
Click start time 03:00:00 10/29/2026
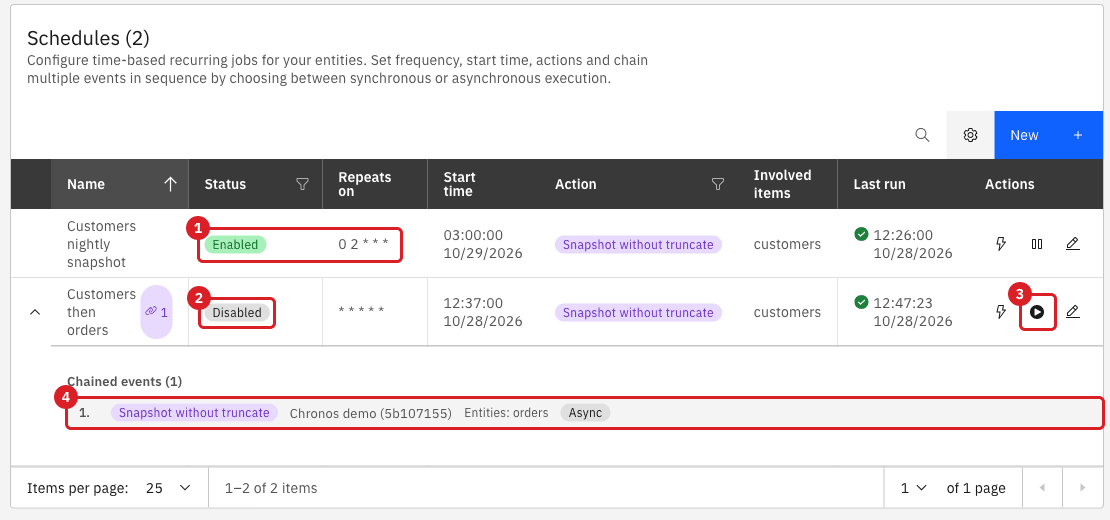point(483,244)
